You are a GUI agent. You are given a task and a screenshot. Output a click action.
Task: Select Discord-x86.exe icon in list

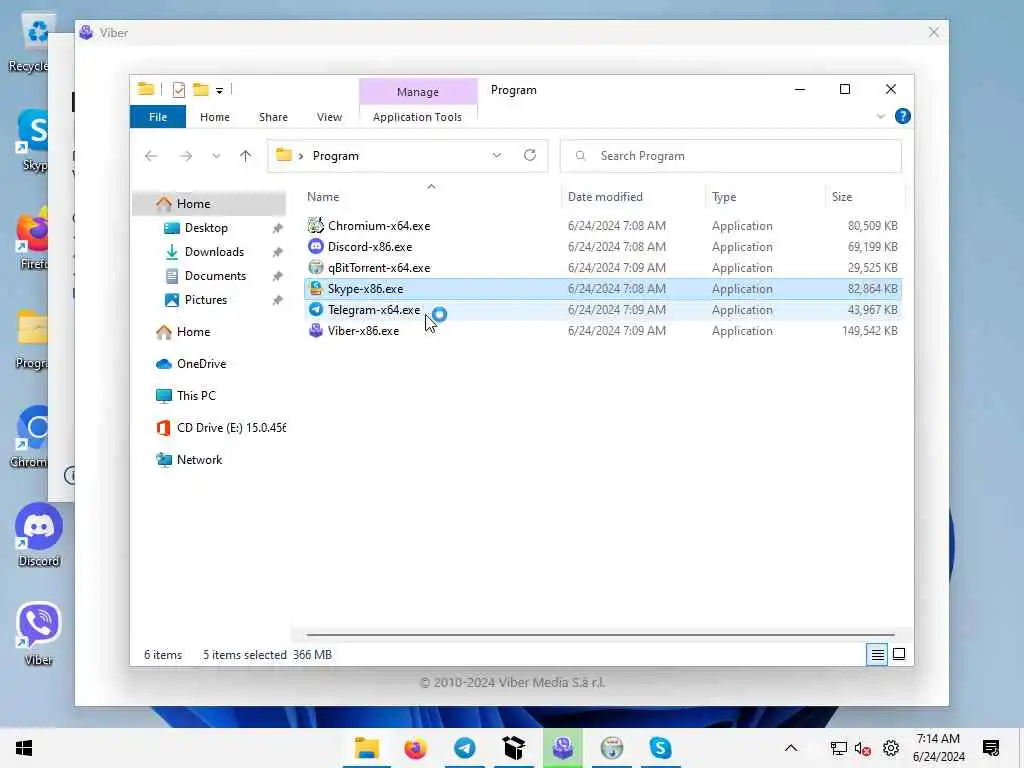tap(315, 246)
